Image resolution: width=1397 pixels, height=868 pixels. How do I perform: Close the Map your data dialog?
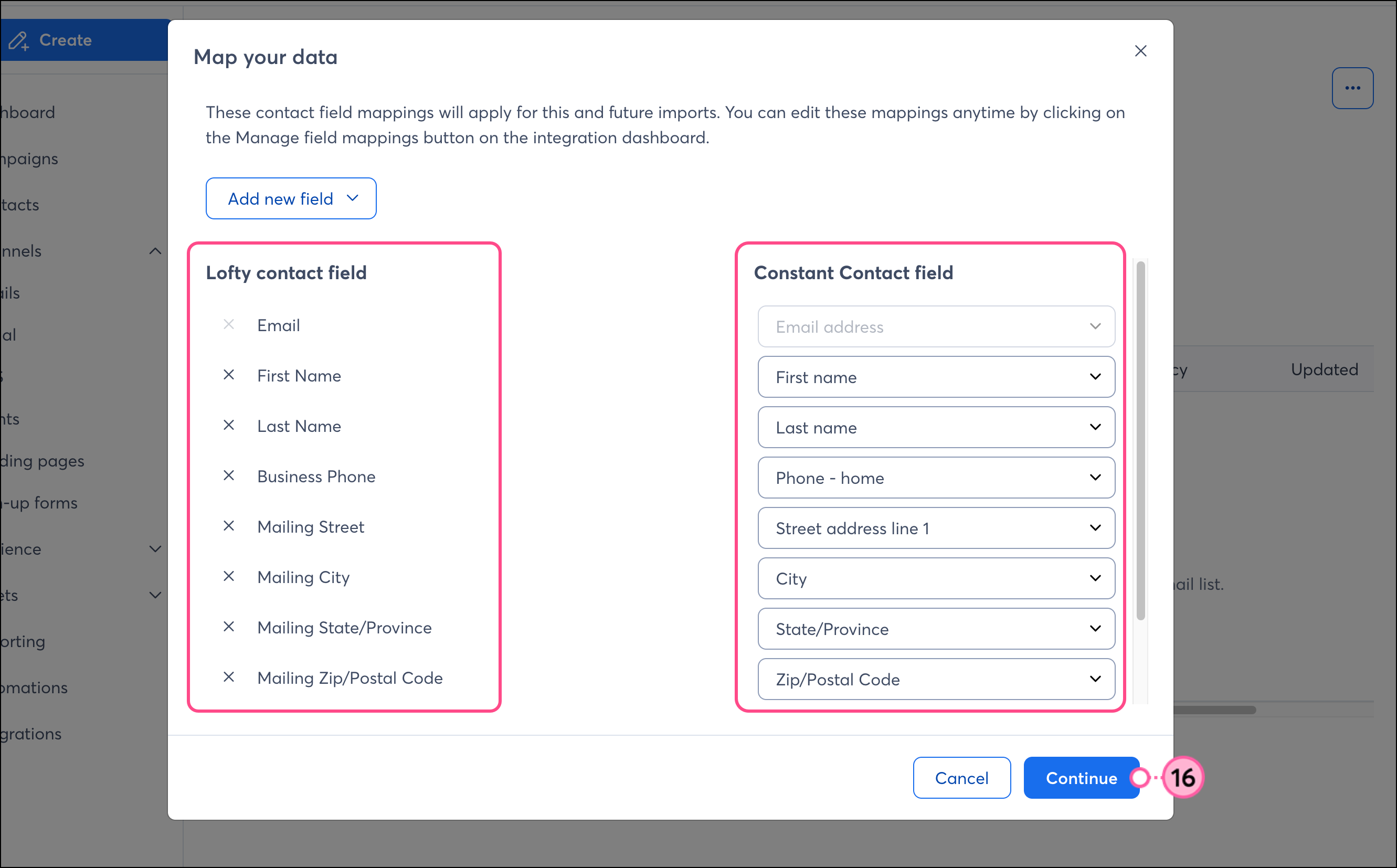[x=1140, y=51]
